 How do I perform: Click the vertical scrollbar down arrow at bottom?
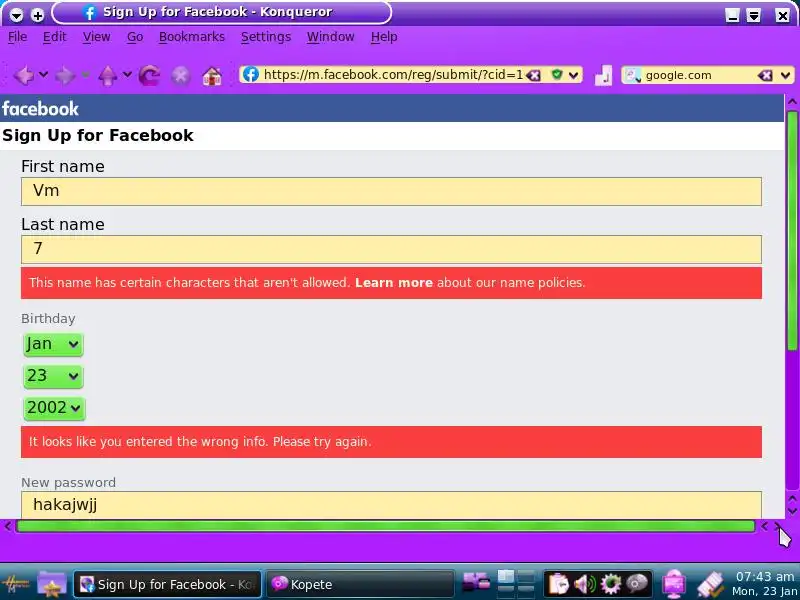pos(792,511)
